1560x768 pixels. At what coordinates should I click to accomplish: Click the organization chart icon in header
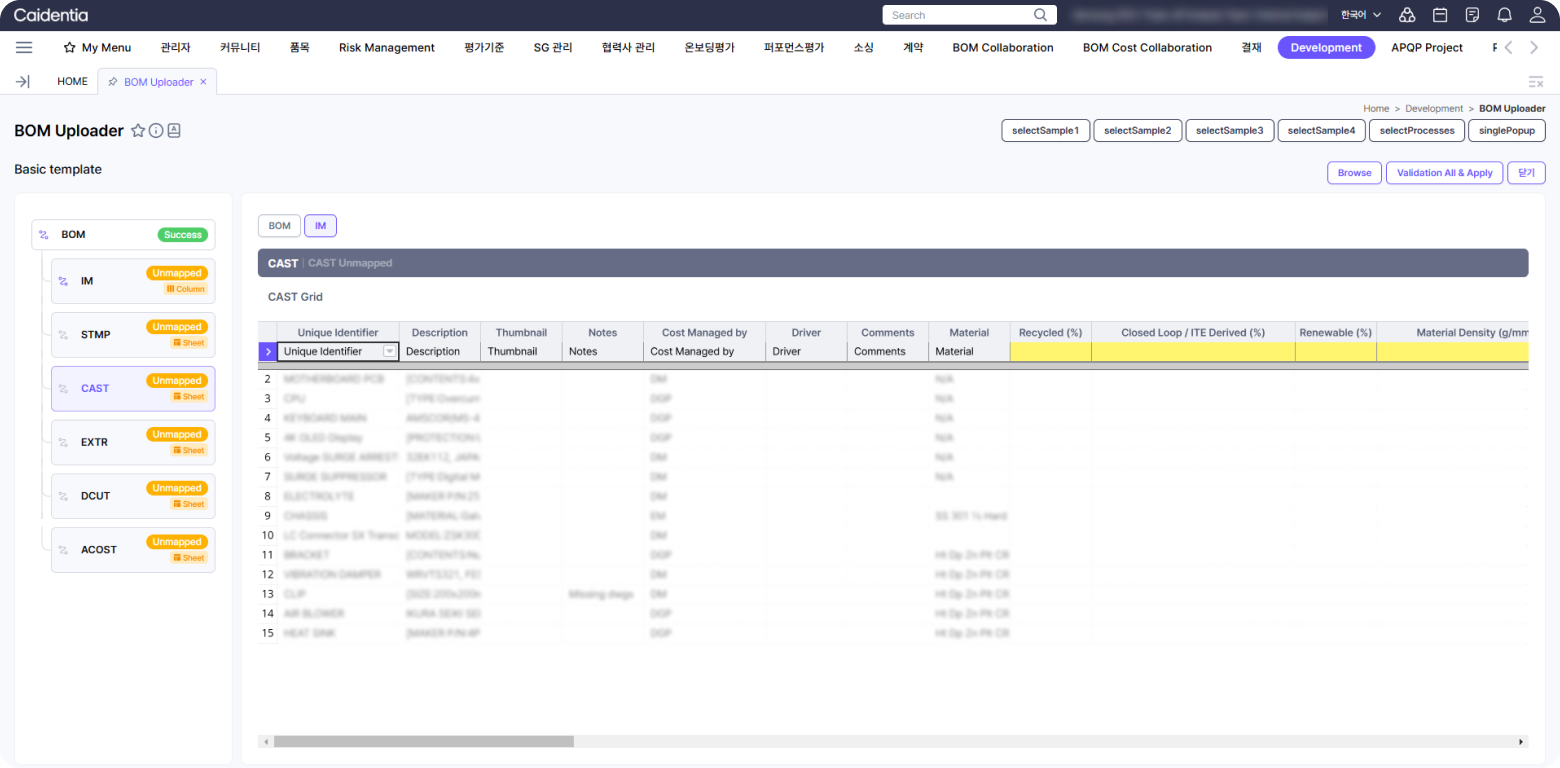click(1407, 15)
